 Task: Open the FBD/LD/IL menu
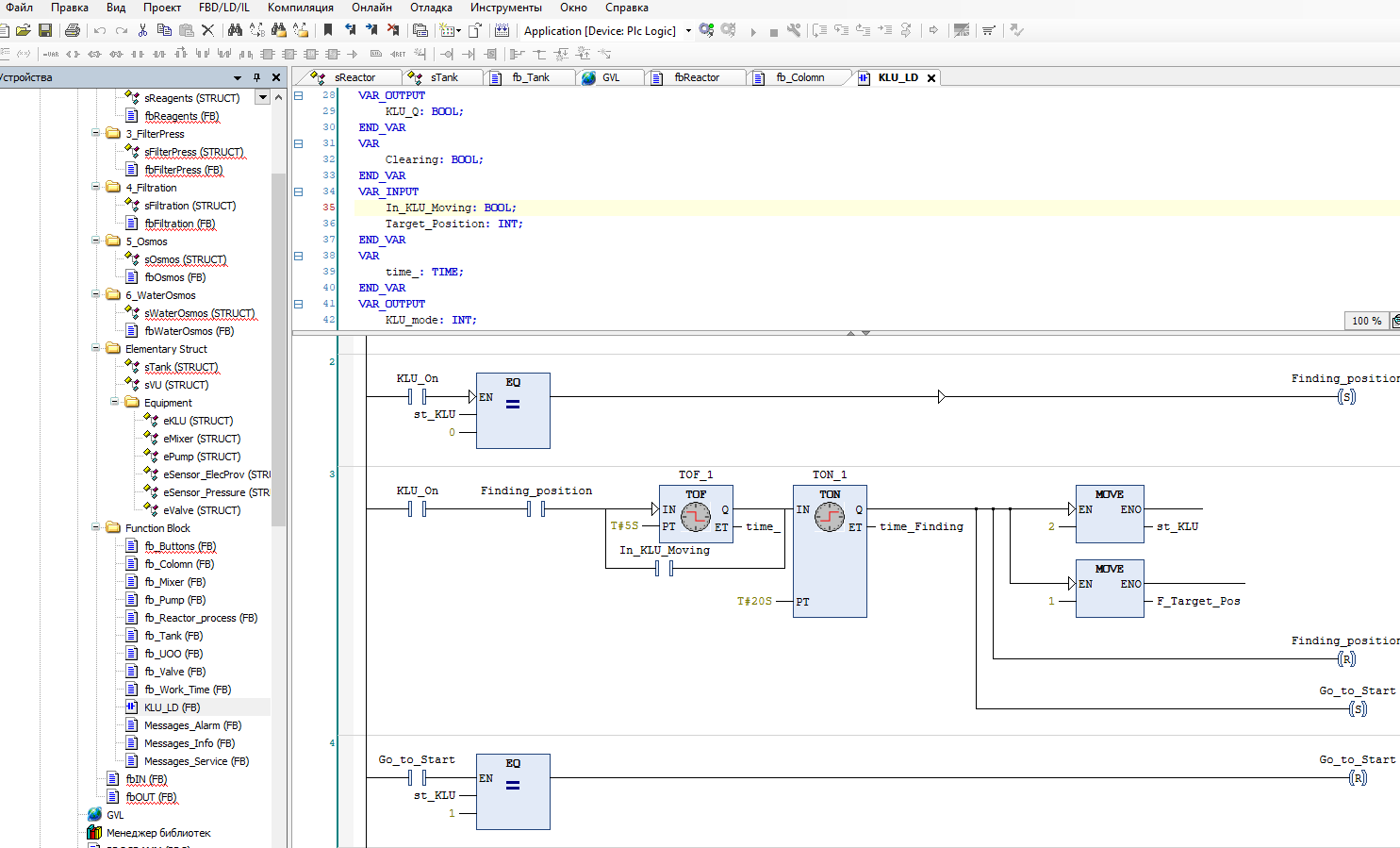pyautogui.click(x=223, y=8)
